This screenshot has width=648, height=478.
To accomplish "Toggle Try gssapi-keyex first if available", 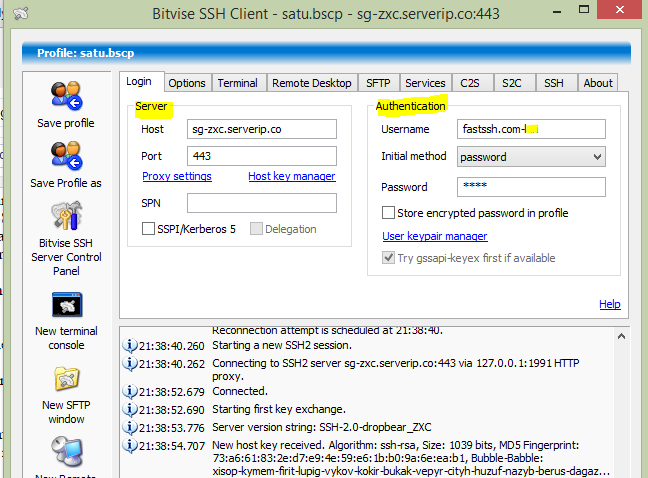I will [388, 258].
